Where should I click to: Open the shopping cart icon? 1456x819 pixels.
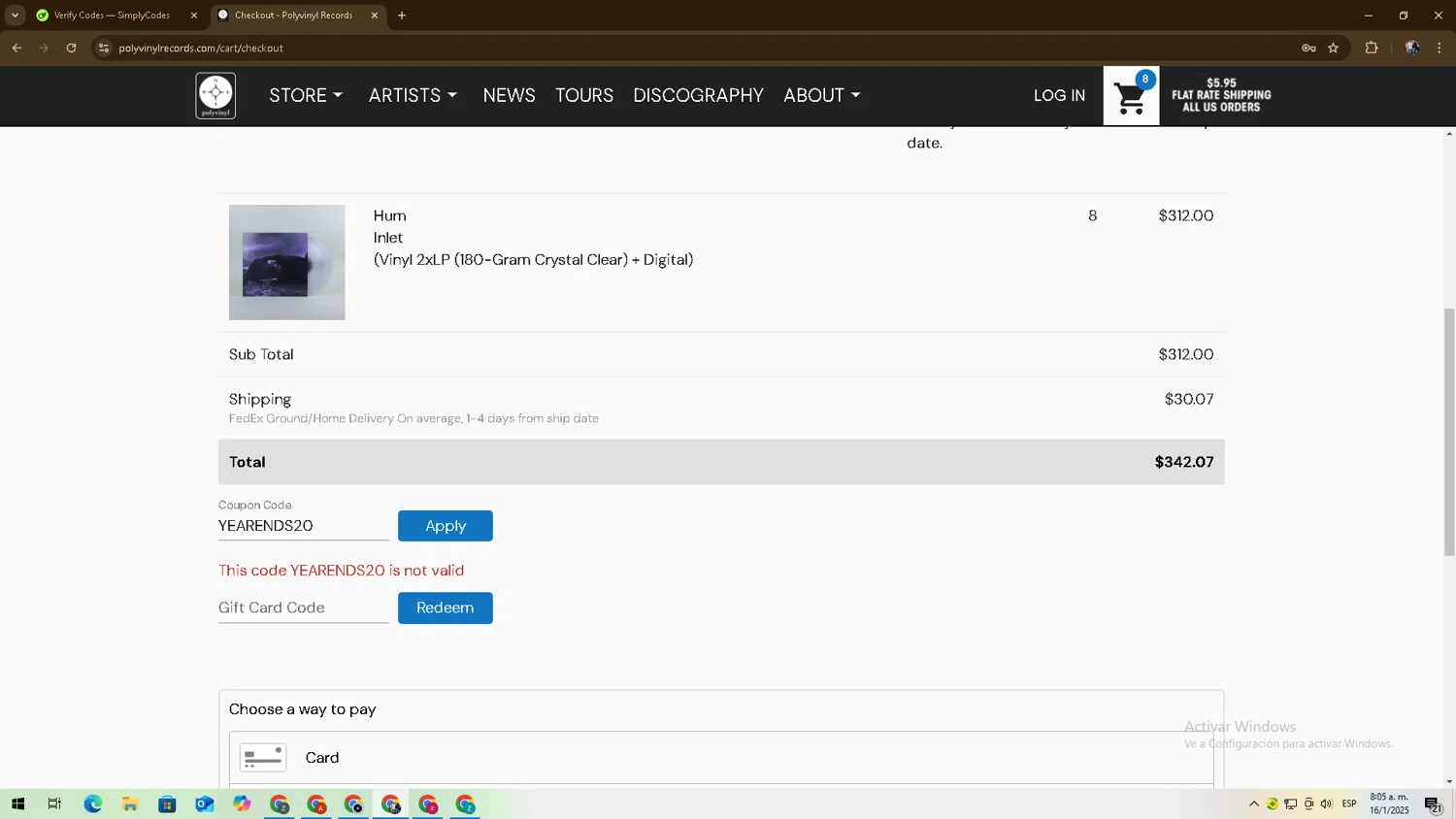click(x=1131, y=96)
